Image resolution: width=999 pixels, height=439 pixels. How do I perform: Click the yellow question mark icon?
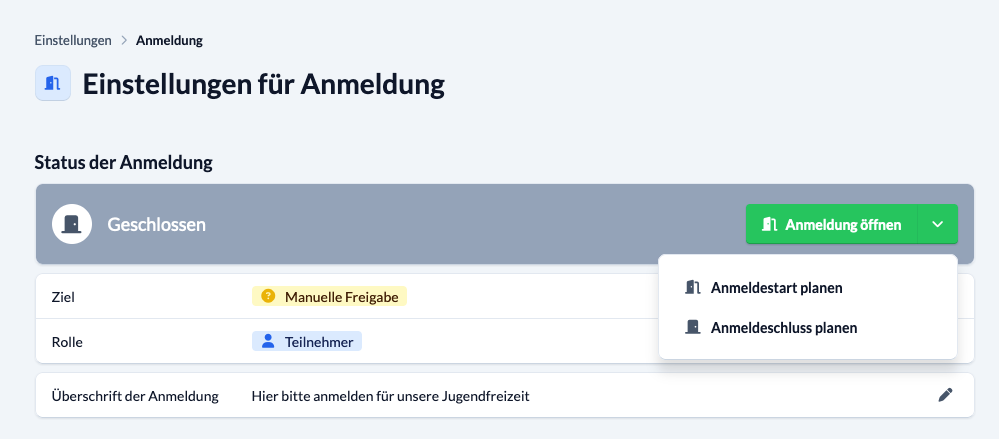268,296
